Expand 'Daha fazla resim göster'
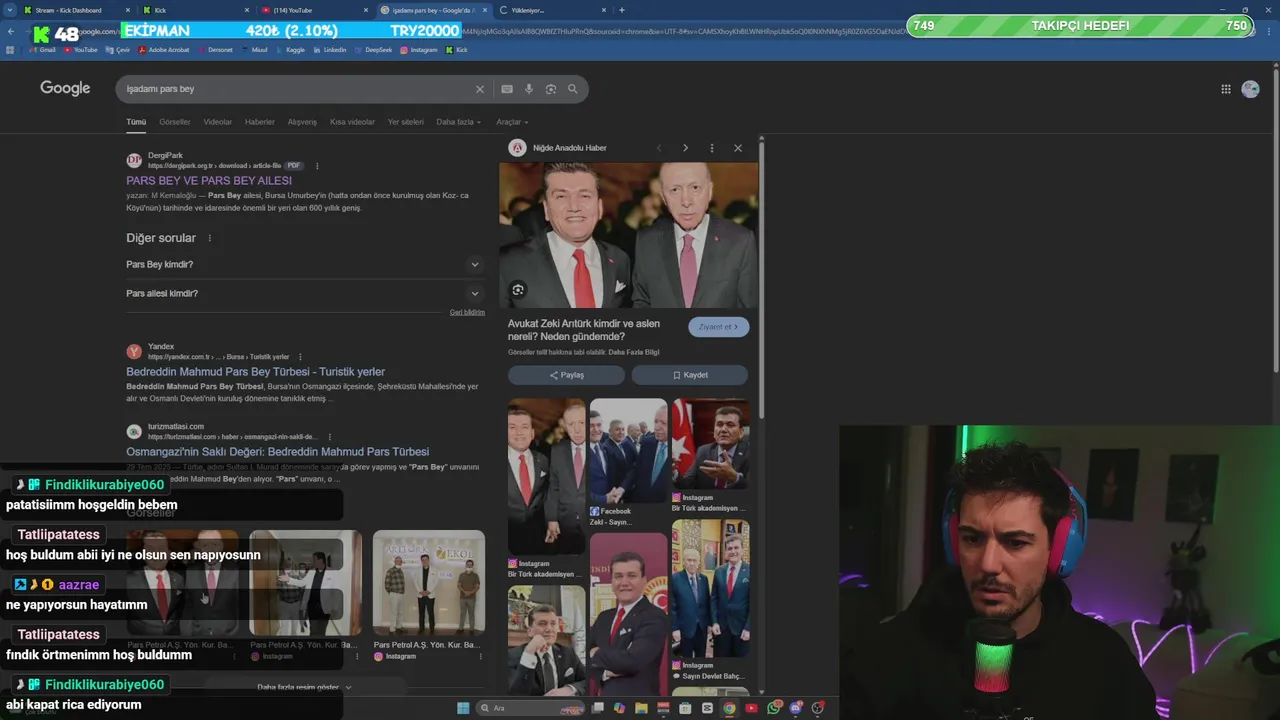This screenshot has width=1280, height=720. click(x=304, y=687)
